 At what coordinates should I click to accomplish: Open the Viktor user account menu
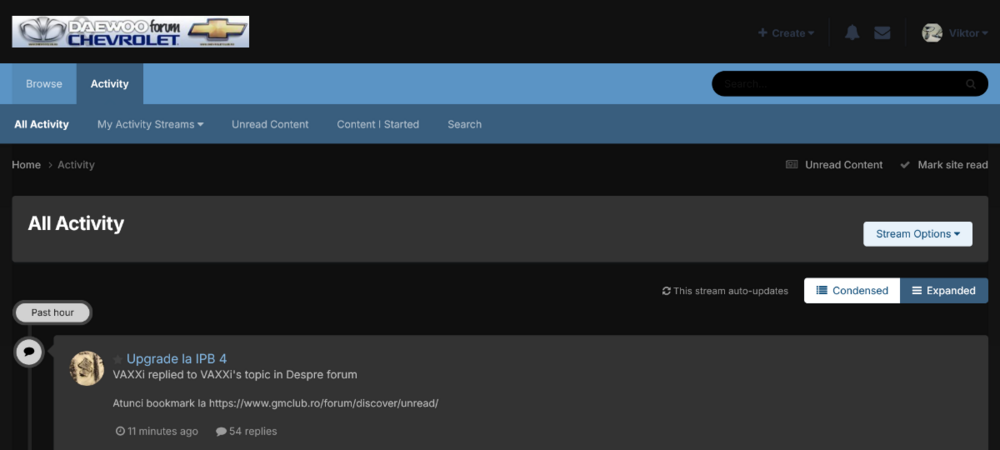pyautogui.click(x=967, y=33)
